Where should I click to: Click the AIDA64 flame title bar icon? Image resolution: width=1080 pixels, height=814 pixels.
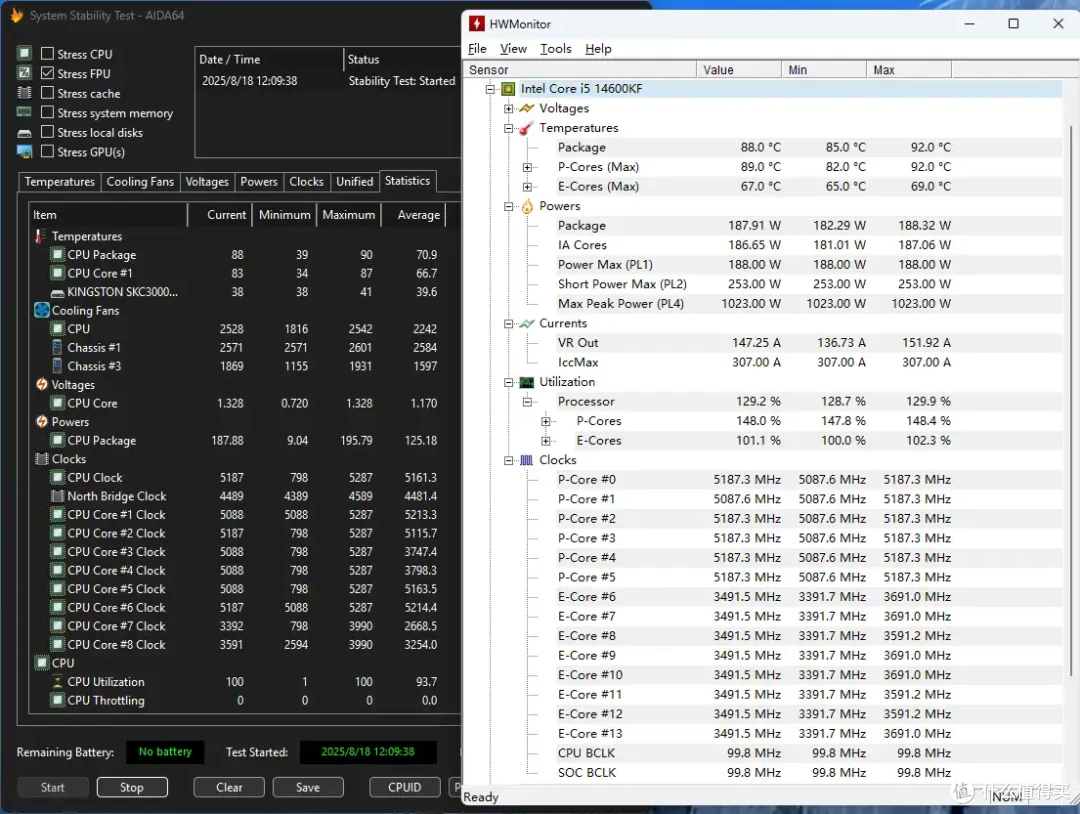click(x=17, y=14)
